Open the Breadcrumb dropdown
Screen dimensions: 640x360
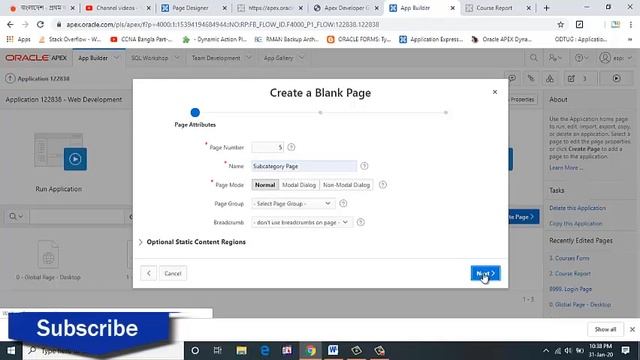302,222
